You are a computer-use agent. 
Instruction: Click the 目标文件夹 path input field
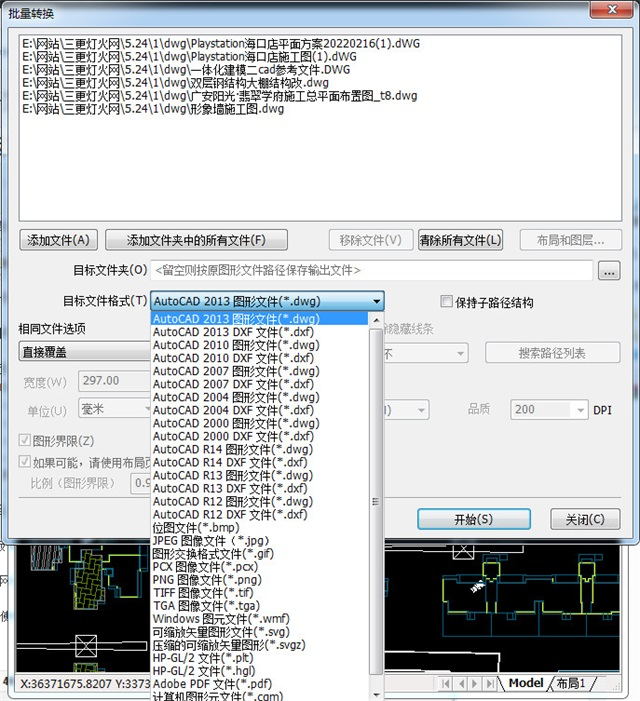(372, 270)
